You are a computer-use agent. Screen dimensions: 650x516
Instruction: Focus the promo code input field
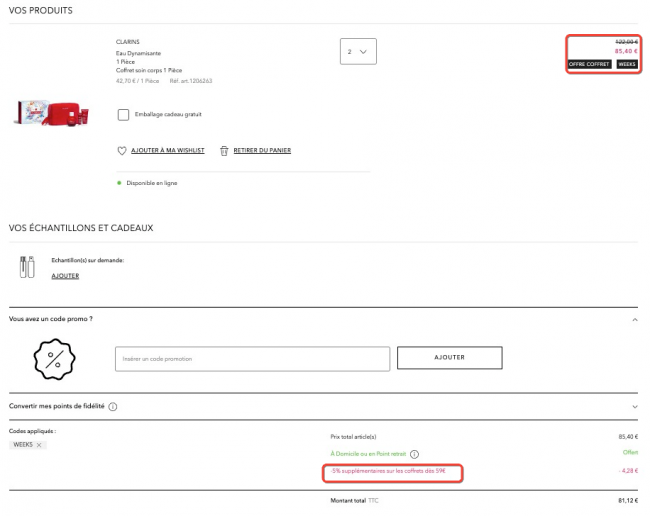[x=252, y=359]
